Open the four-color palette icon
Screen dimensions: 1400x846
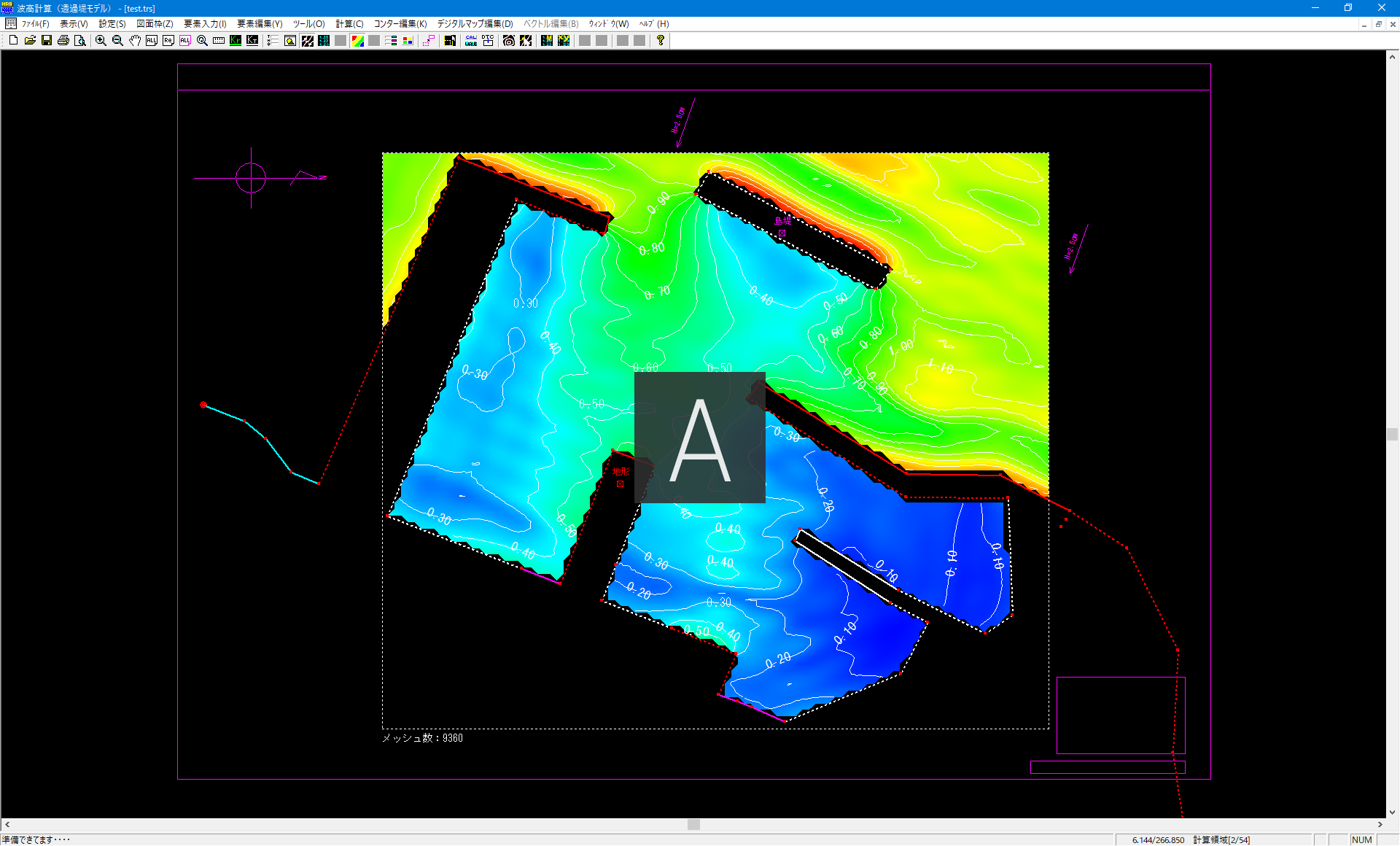pos(408,41)
